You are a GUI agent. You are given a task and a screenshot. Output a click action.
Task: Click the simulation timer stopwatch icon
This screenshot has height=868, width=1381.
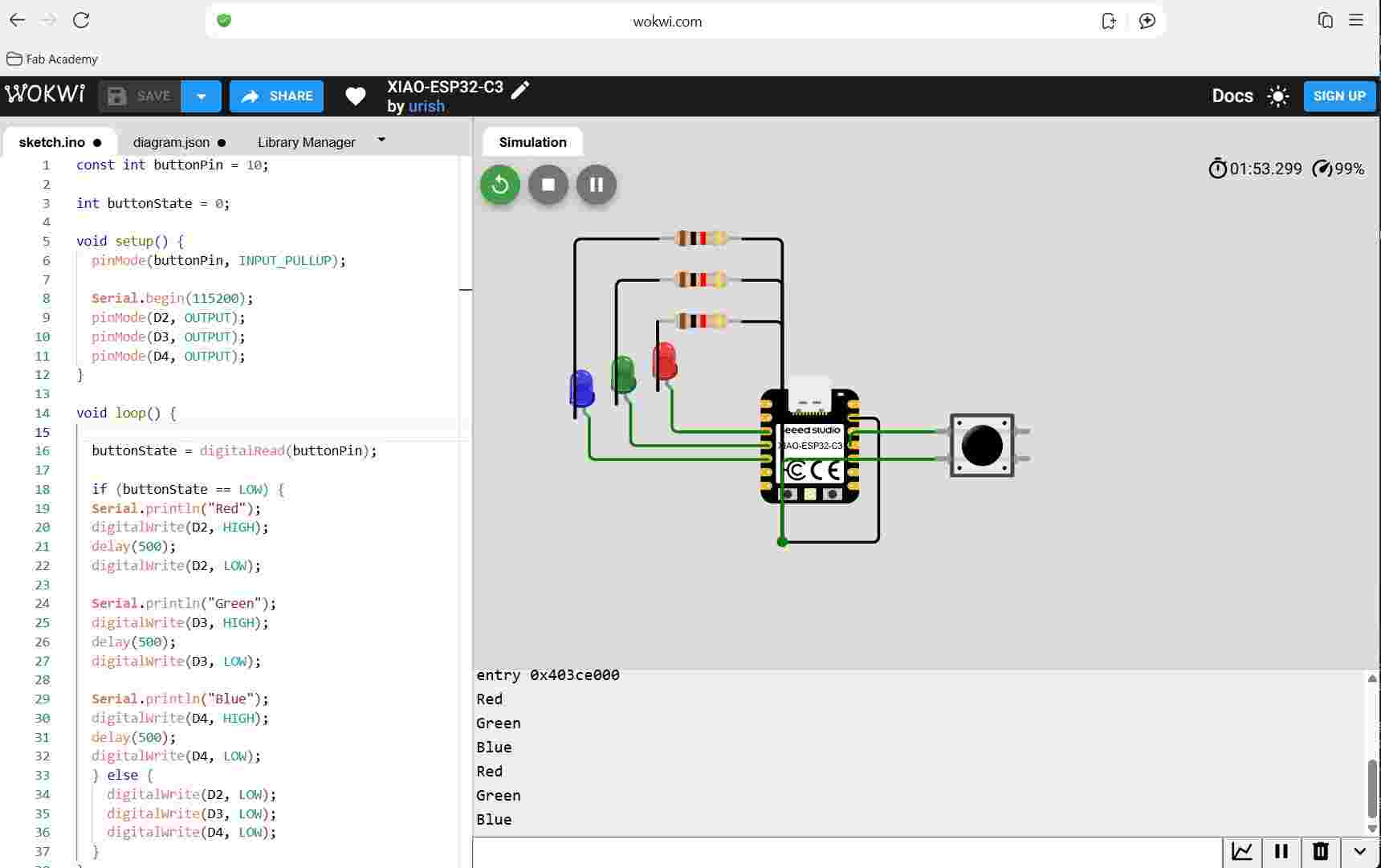[x=1218, y=169]
